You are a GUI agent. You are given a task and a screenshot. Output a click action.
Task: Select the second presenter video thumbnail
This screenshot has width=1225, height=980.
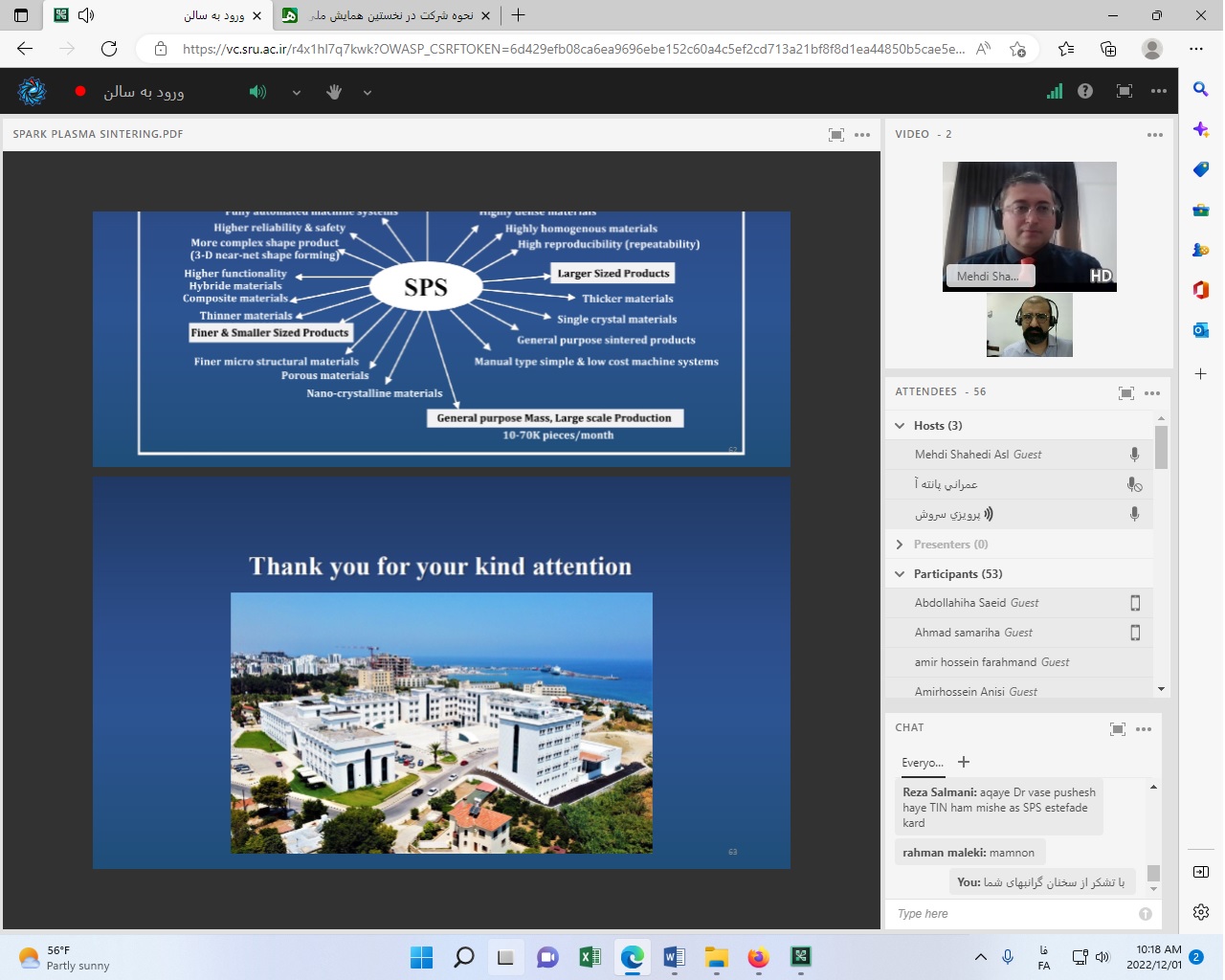pos(1030,325)
